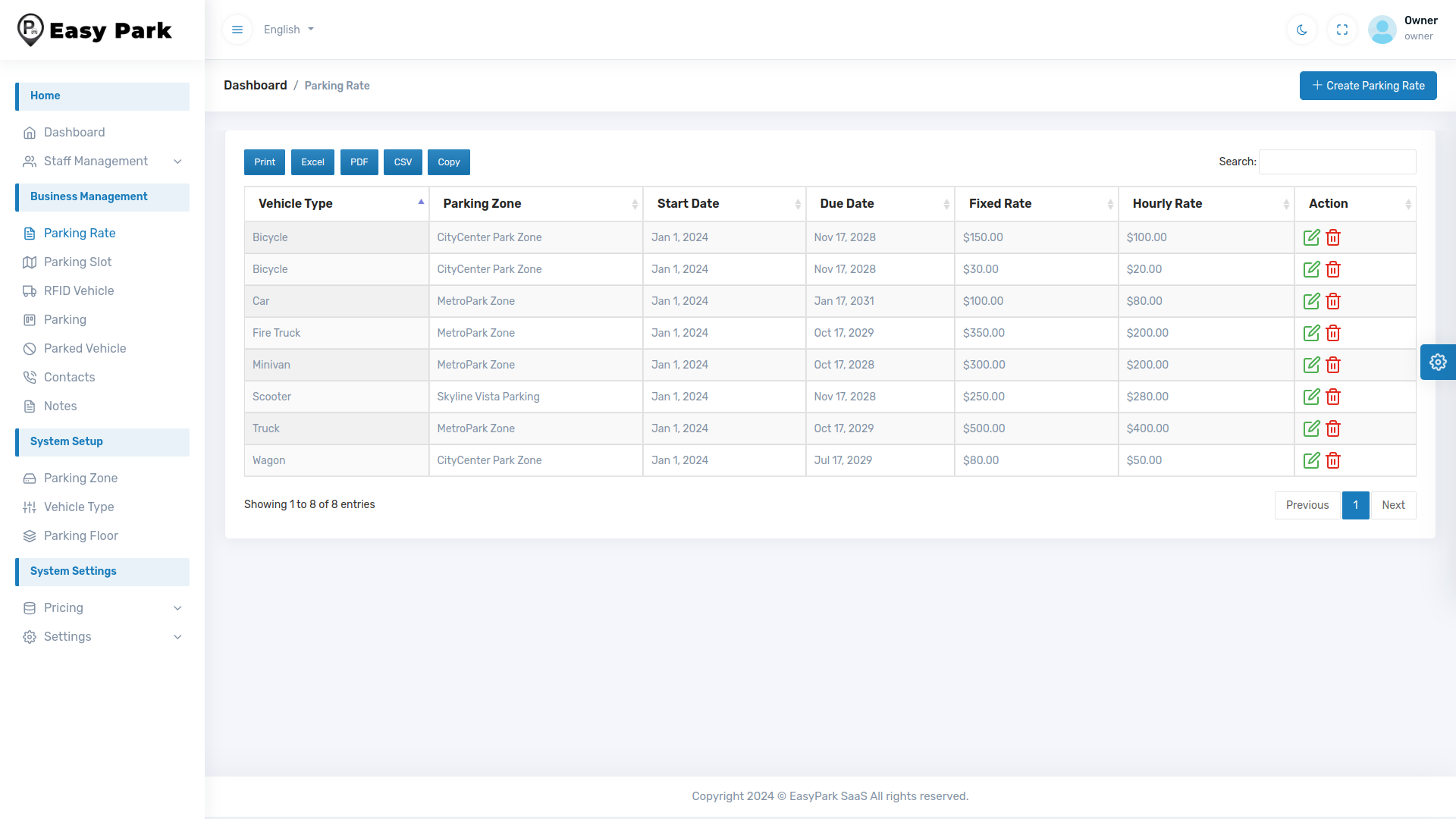Viewport: 1456px width, 819px height.
Task: Click the CSV export button
Action: (x=402, y=162)
